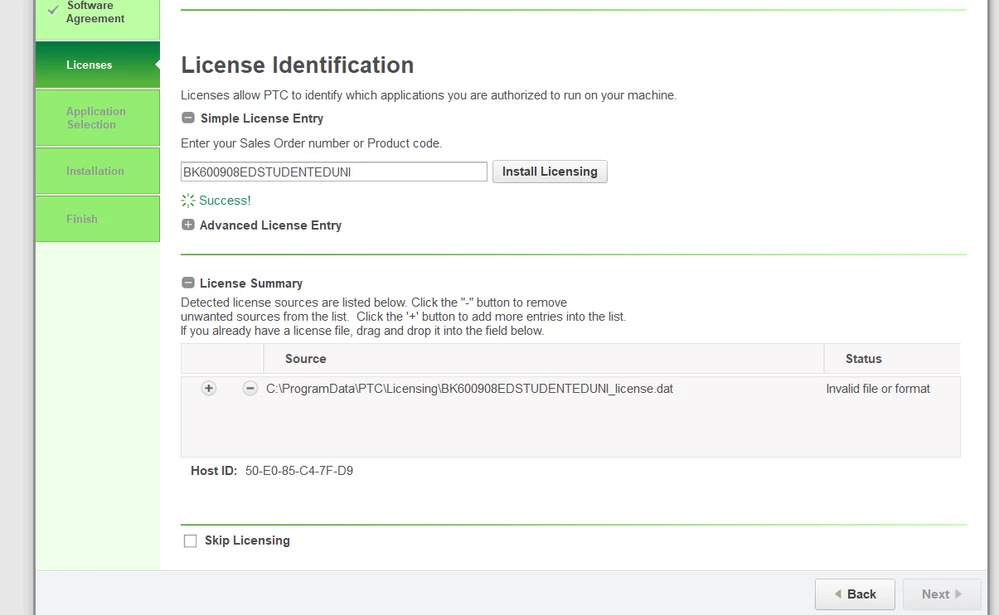Click the plus icon to add license source
The height and width of the screenshot is (615, 999).
click(208, 388)
